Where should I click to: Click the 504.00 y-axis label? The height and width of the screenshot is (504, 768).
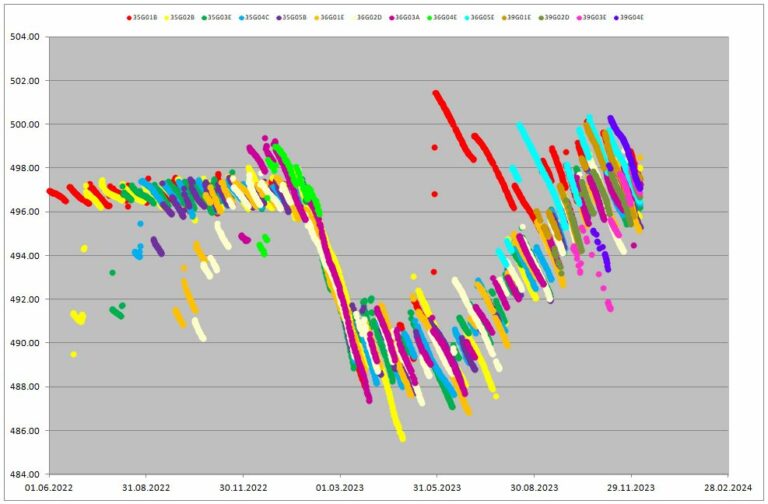pos(26,37)
